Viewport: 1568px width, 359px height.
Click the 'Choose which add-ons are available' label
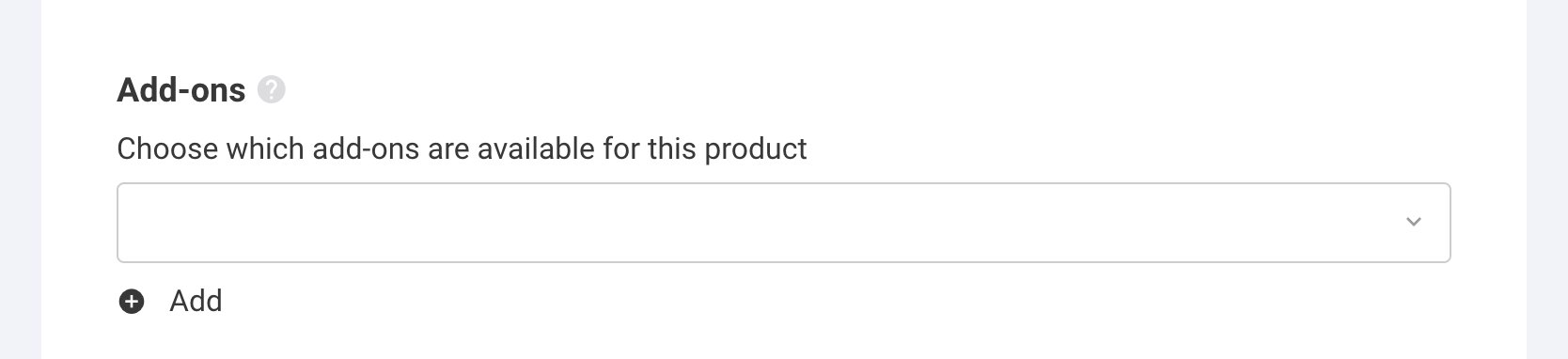point(462,148)
